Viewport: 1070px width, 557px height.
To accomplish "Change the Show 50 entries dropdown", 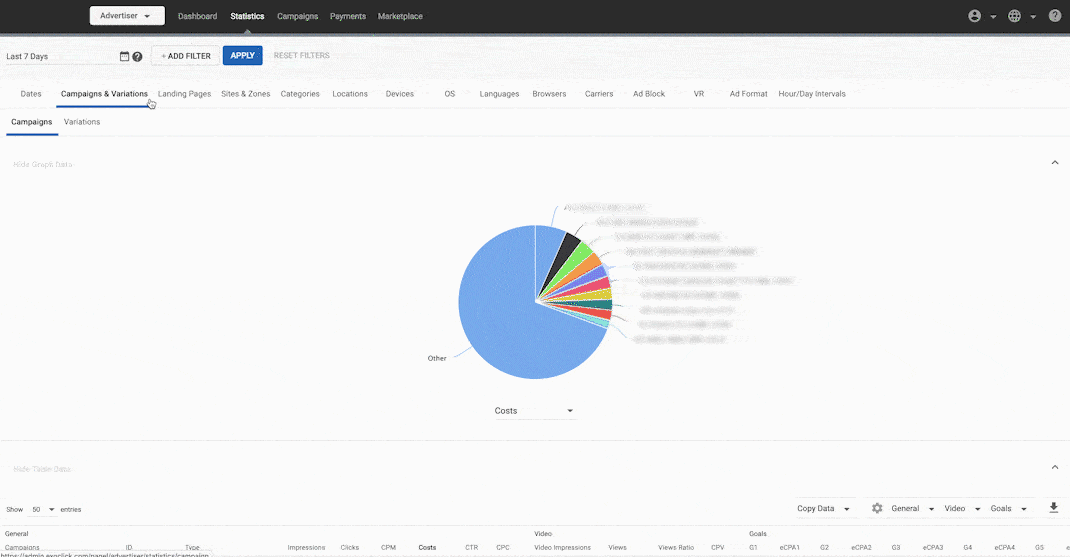I will point(42,510).
